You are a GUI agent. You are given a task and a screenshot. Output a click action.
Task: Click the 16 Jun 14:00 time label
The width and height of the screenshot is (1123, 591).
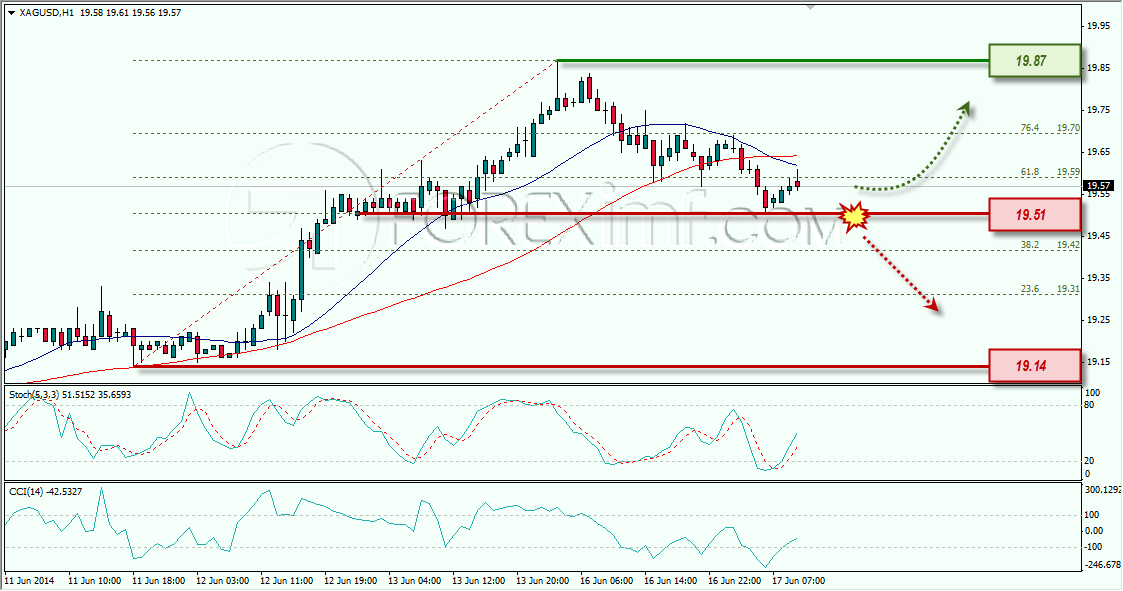[671, 581]
